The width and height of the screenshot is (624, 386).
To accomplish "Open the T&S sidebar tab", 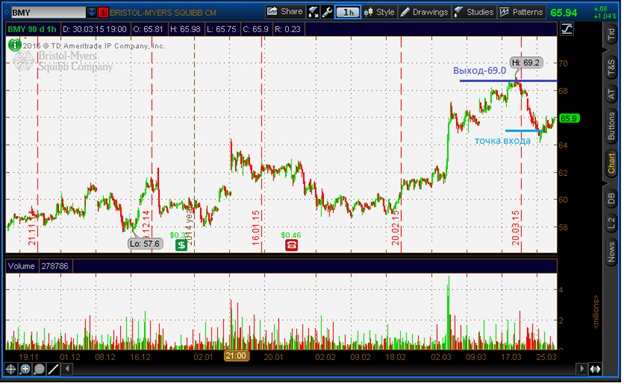I will 611,68.
